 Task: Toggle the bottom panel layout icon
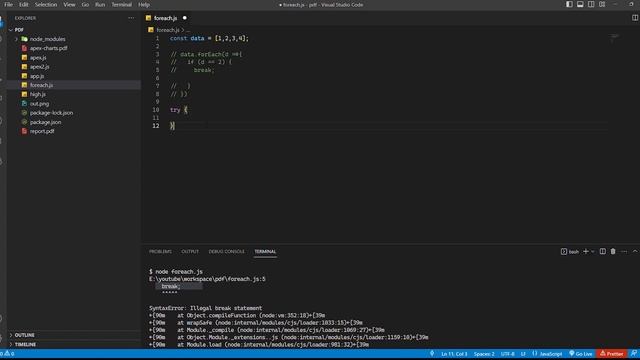click(x=580, y=4)
